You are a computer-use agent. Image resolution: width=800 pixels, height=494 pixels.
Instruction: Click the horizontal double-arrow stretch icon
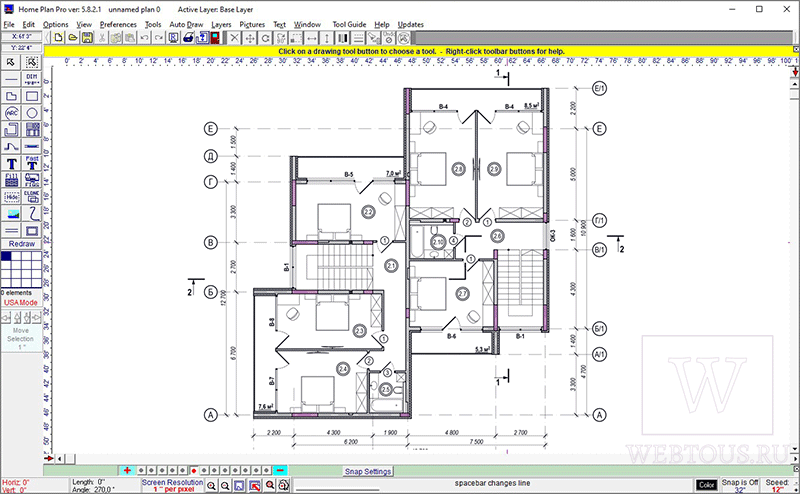312,38
